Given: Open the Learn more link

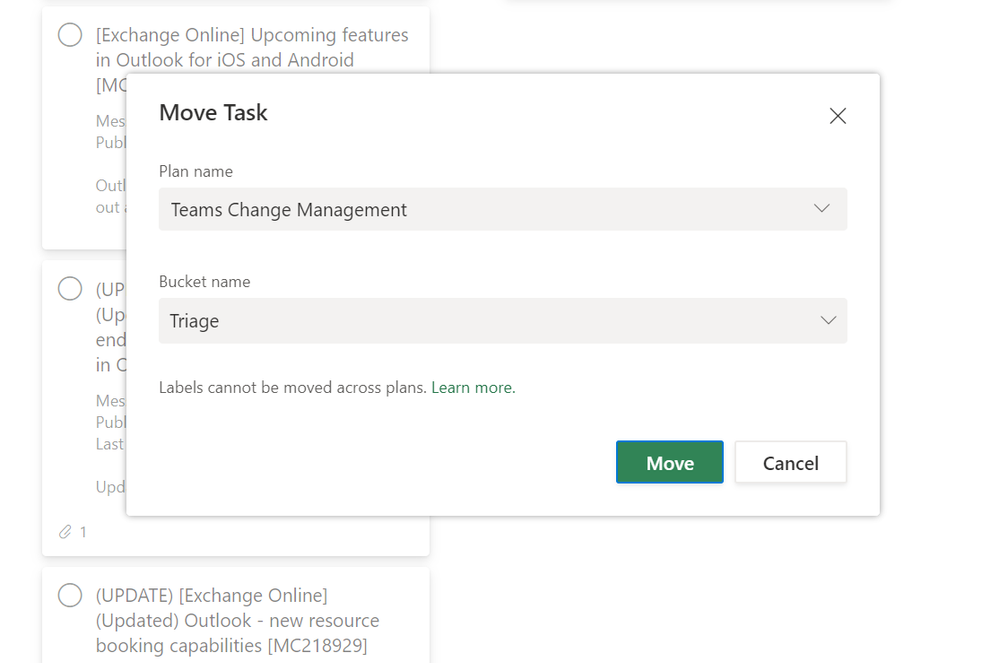Looking at the screenshot, I should coord(473,387).
